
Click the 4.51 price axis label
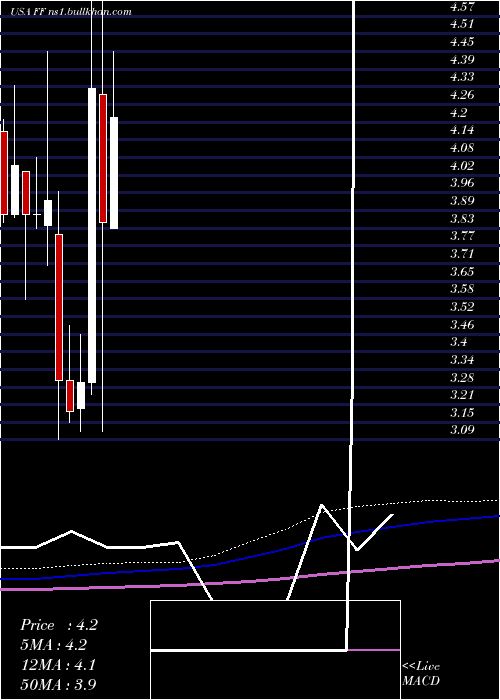462,24
